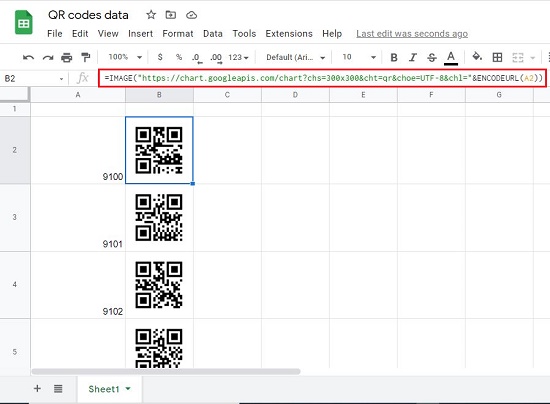Toggle strikethrough formatting
The image size is (550, 404).
point(432,57)
